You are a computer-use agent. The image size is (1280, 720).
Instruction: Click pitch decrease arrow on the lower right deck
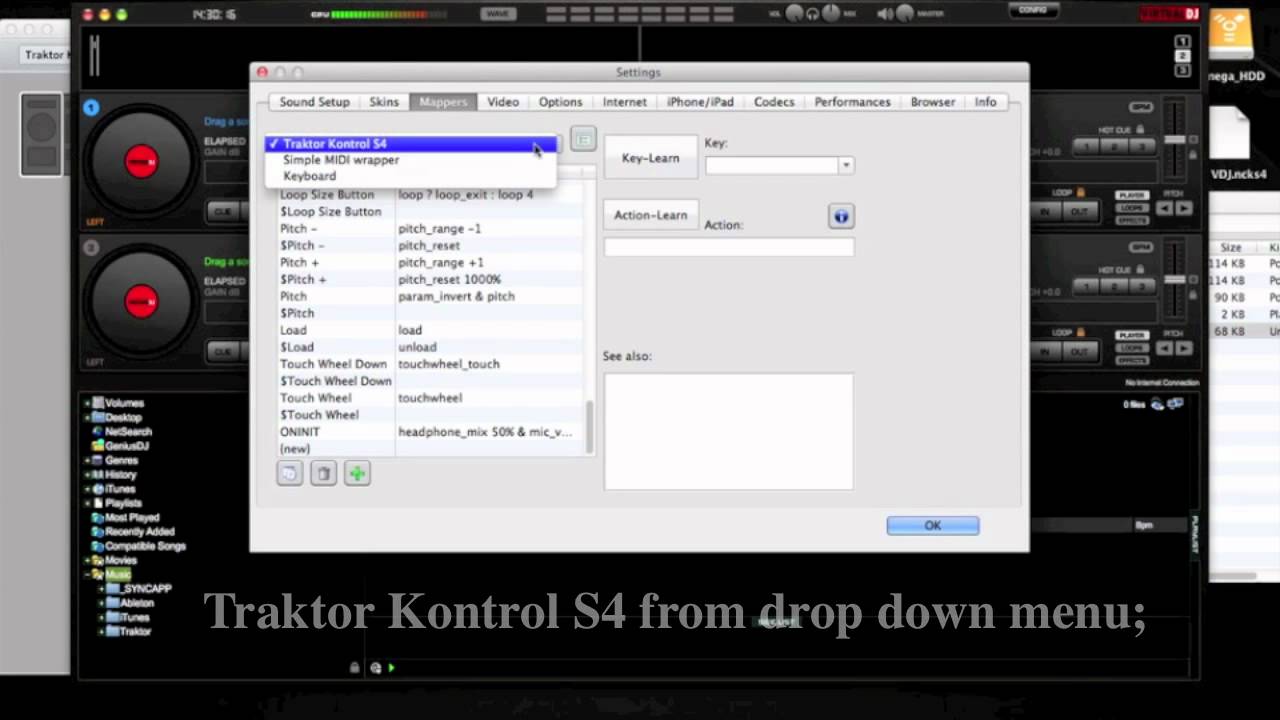click(x=1165, y=349)
